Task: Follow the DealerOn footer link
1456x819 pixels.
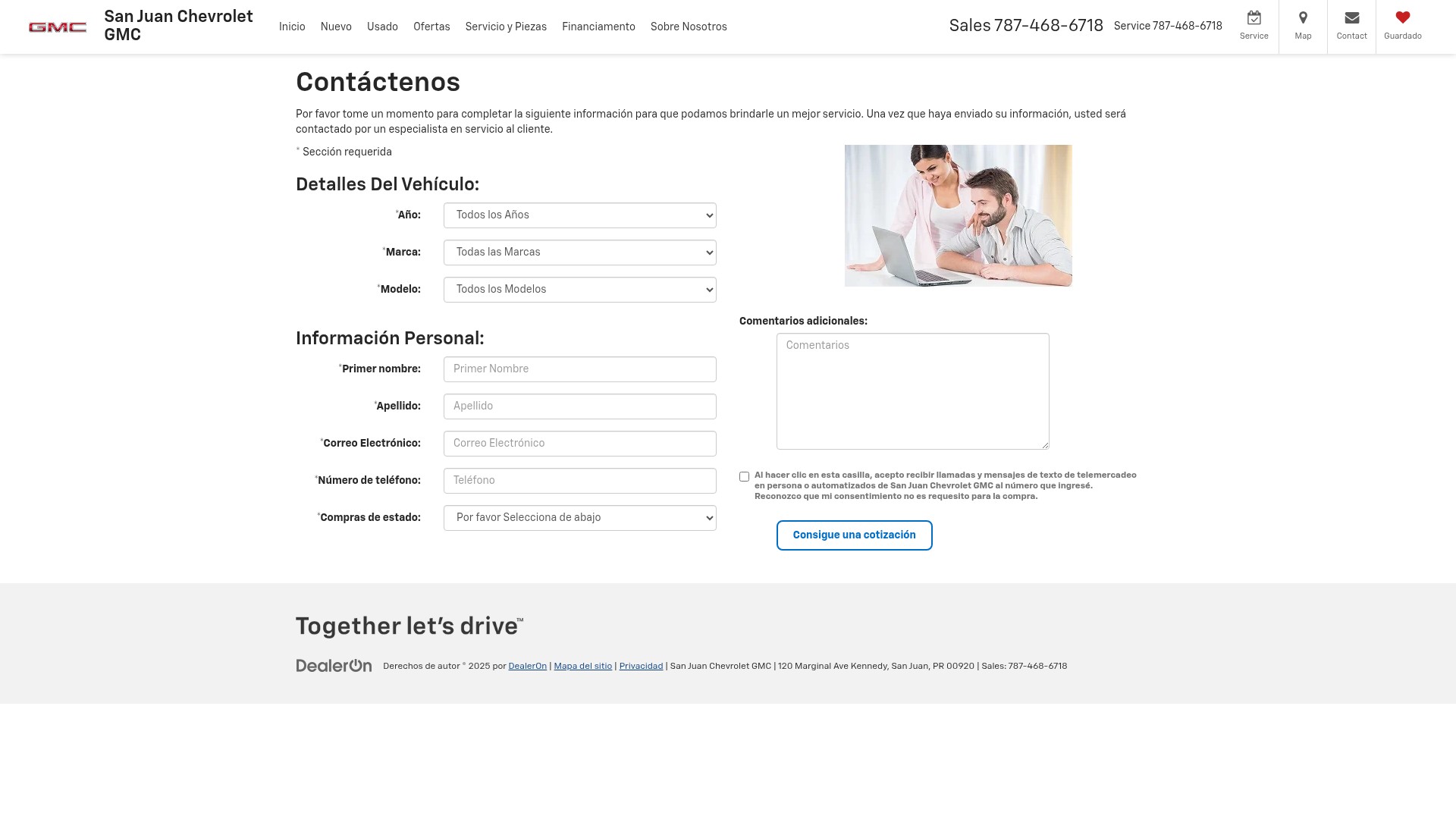Action: pos(527,667)
